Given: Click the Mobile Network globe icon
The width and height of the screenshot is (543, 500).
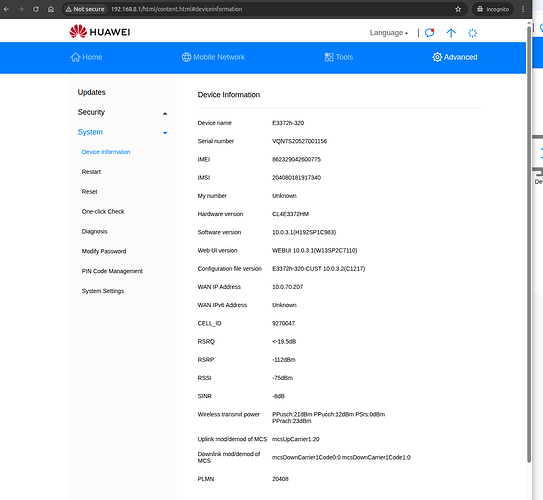Looking at the screenshot, I should [186, 57].
